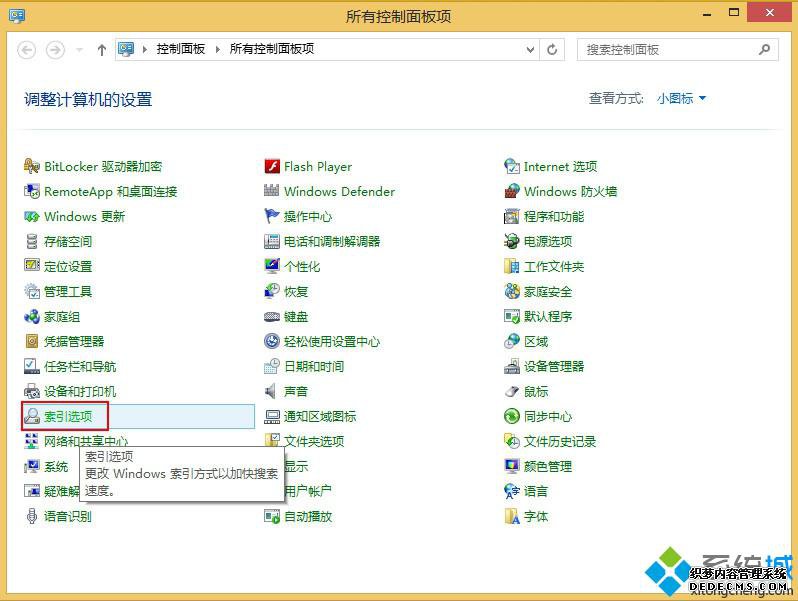Refresh the control panel view
Viewport: 798px width, 601px height.
click(x=552, y=49)
